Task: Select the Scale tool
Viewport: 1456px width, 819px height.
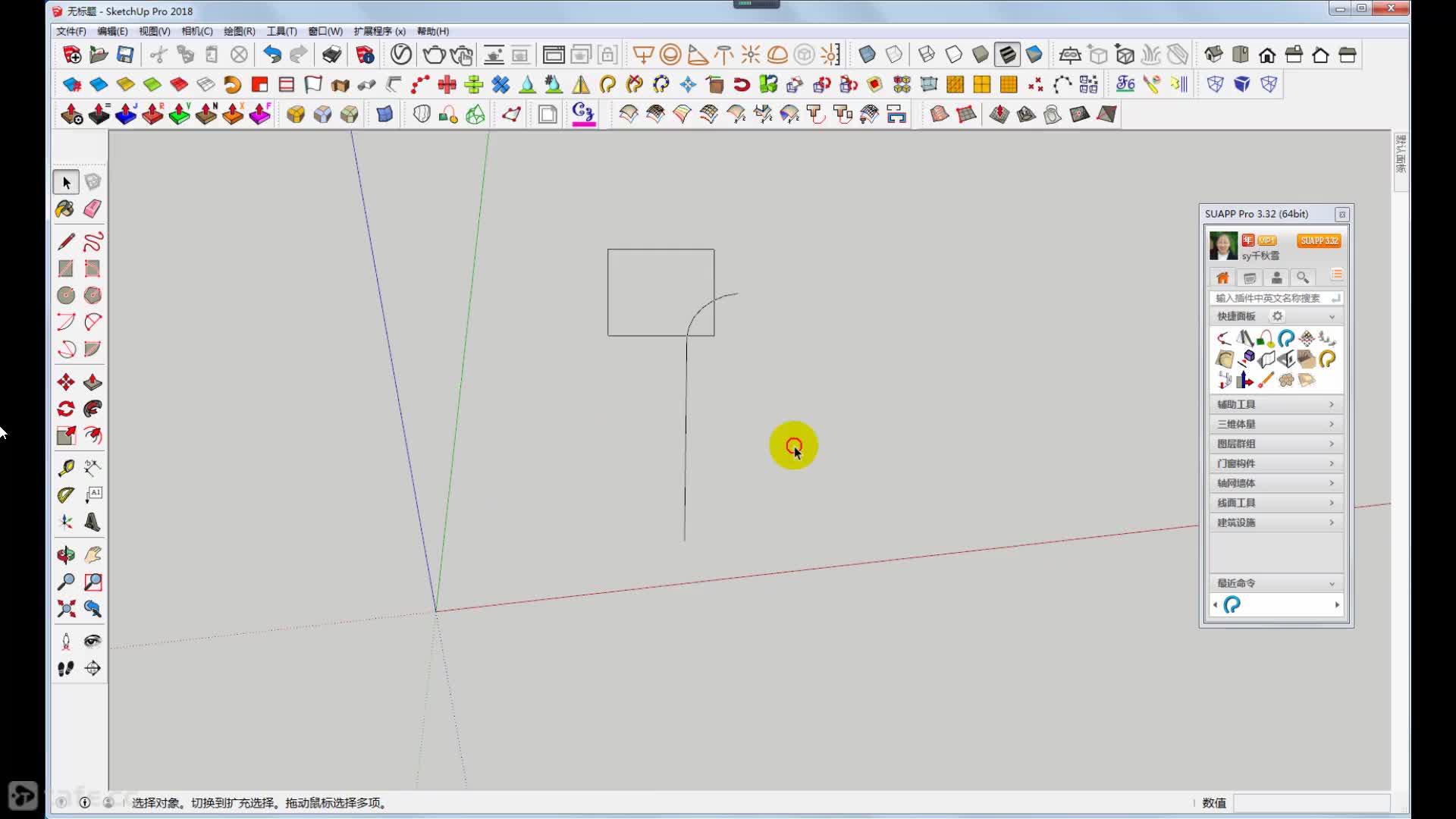Action: 66,435
